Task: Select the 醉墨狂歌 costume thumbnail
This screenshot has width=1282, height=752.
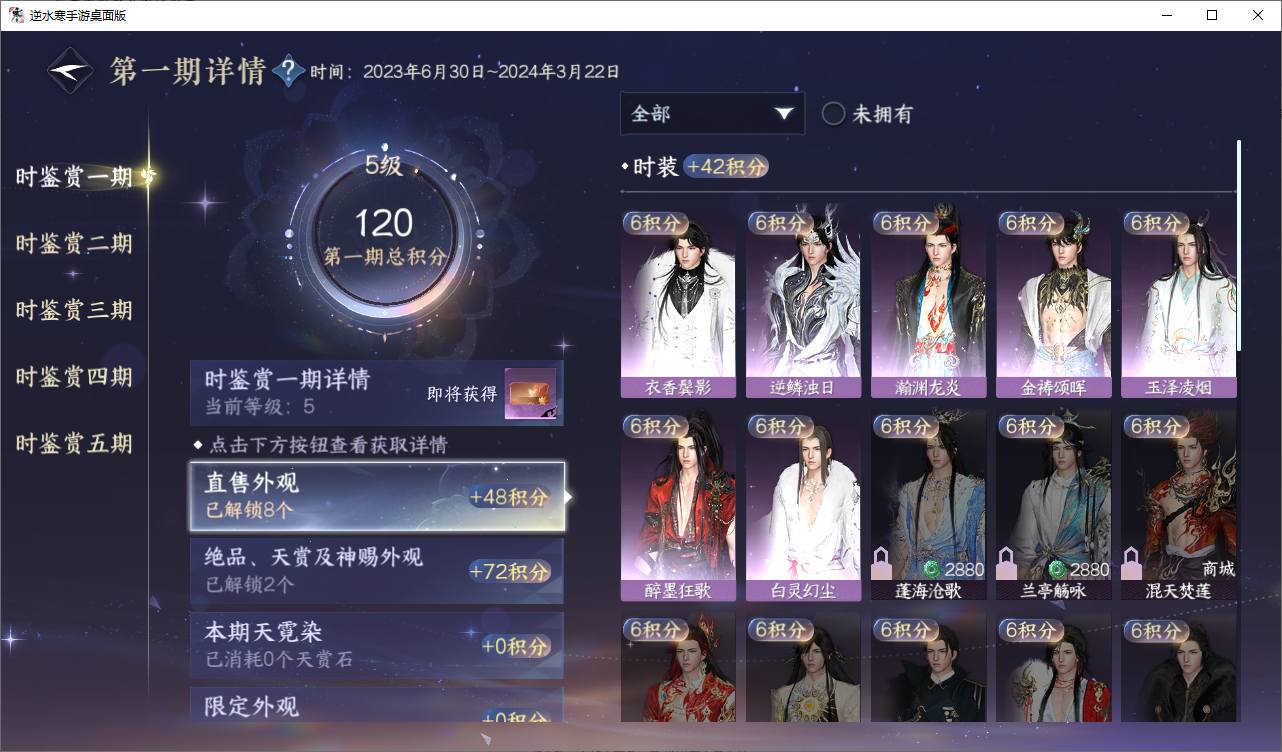Action: click(678, 507)
